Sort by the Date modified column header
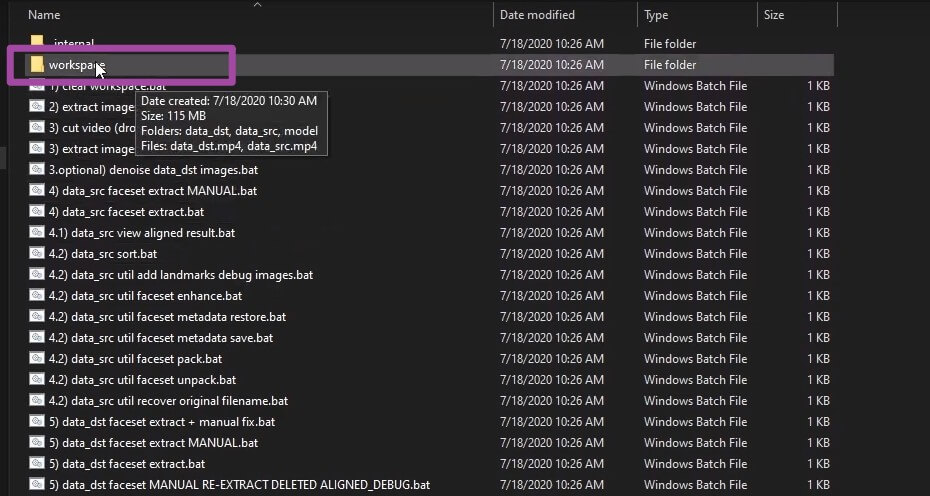 (539, 15)
